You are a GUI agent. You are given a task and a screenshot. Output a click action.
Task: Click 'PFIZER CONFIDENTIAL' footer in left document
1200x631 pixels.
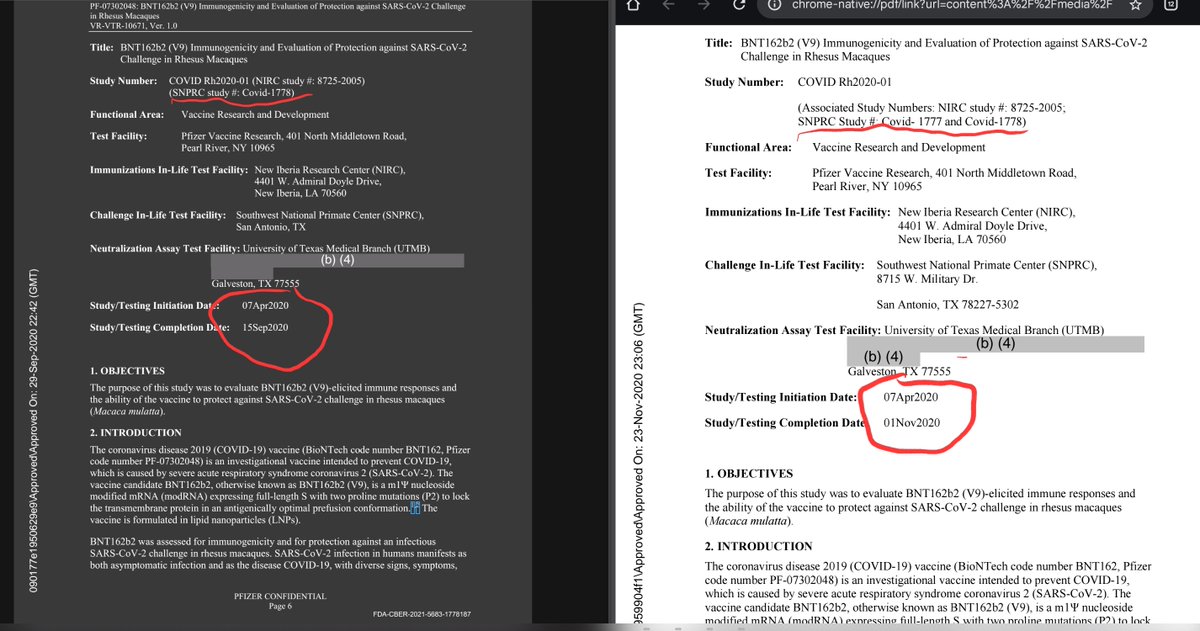point(279,595)
